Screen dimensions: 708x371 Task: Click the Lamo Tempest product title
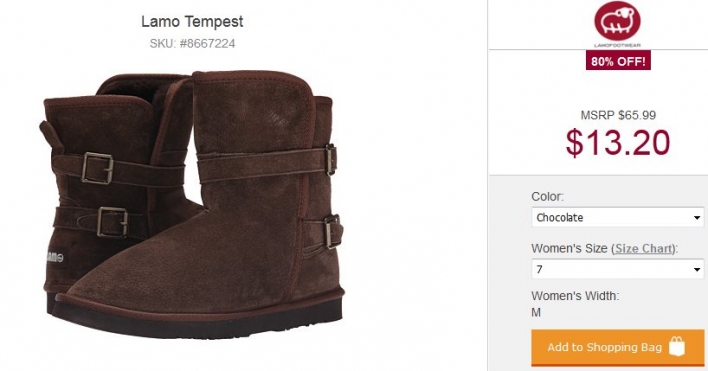click(x=192, y=21)
